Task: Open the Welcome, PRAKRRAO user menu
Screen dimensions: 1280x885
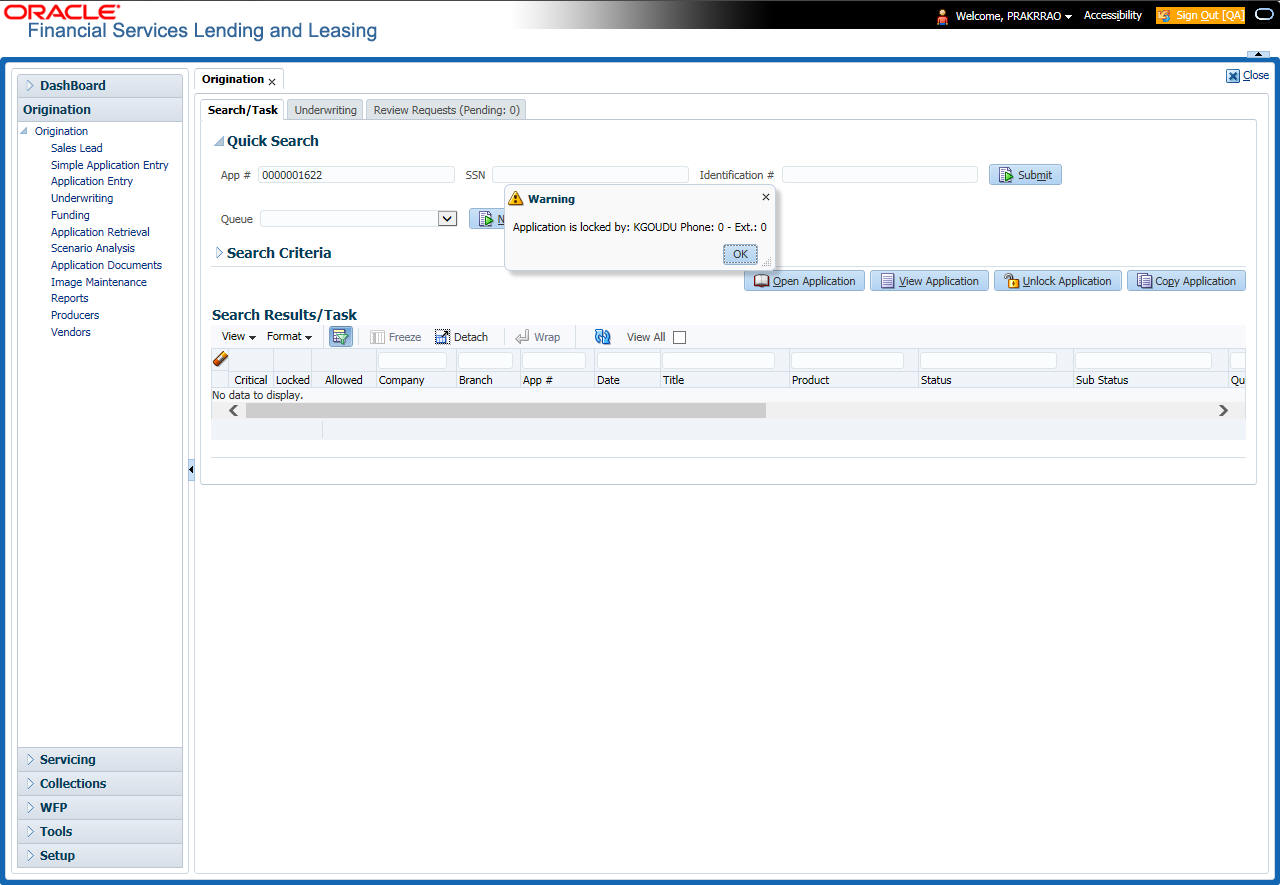Action: [x=1014, y=16]
